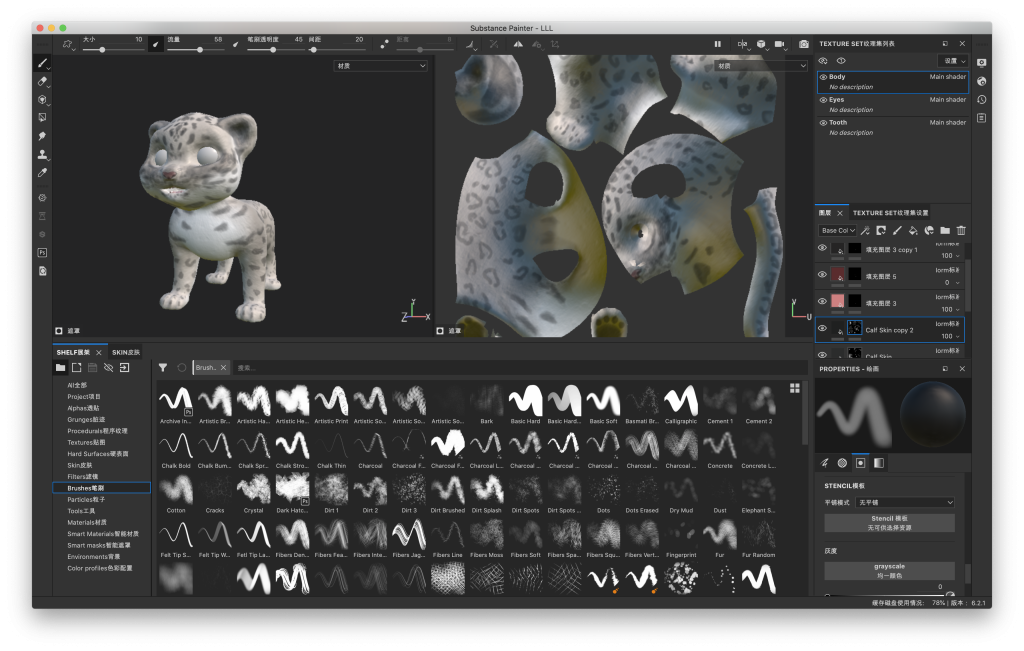This screenshot has height=651, width=1024.
Task: Hide layer 填充图层 5
Action: (822, 274)
